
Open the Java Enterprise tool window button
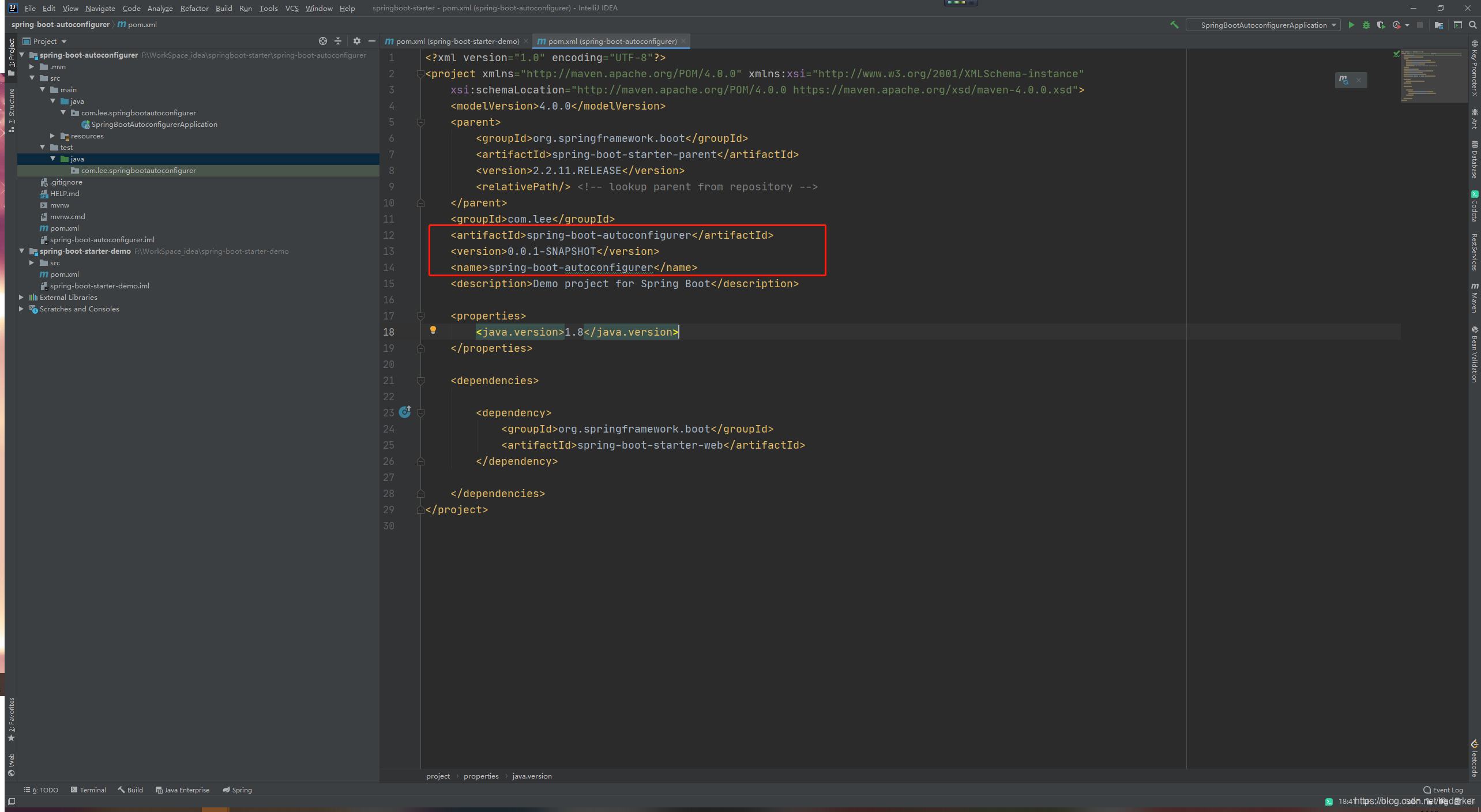coord(182,790)
